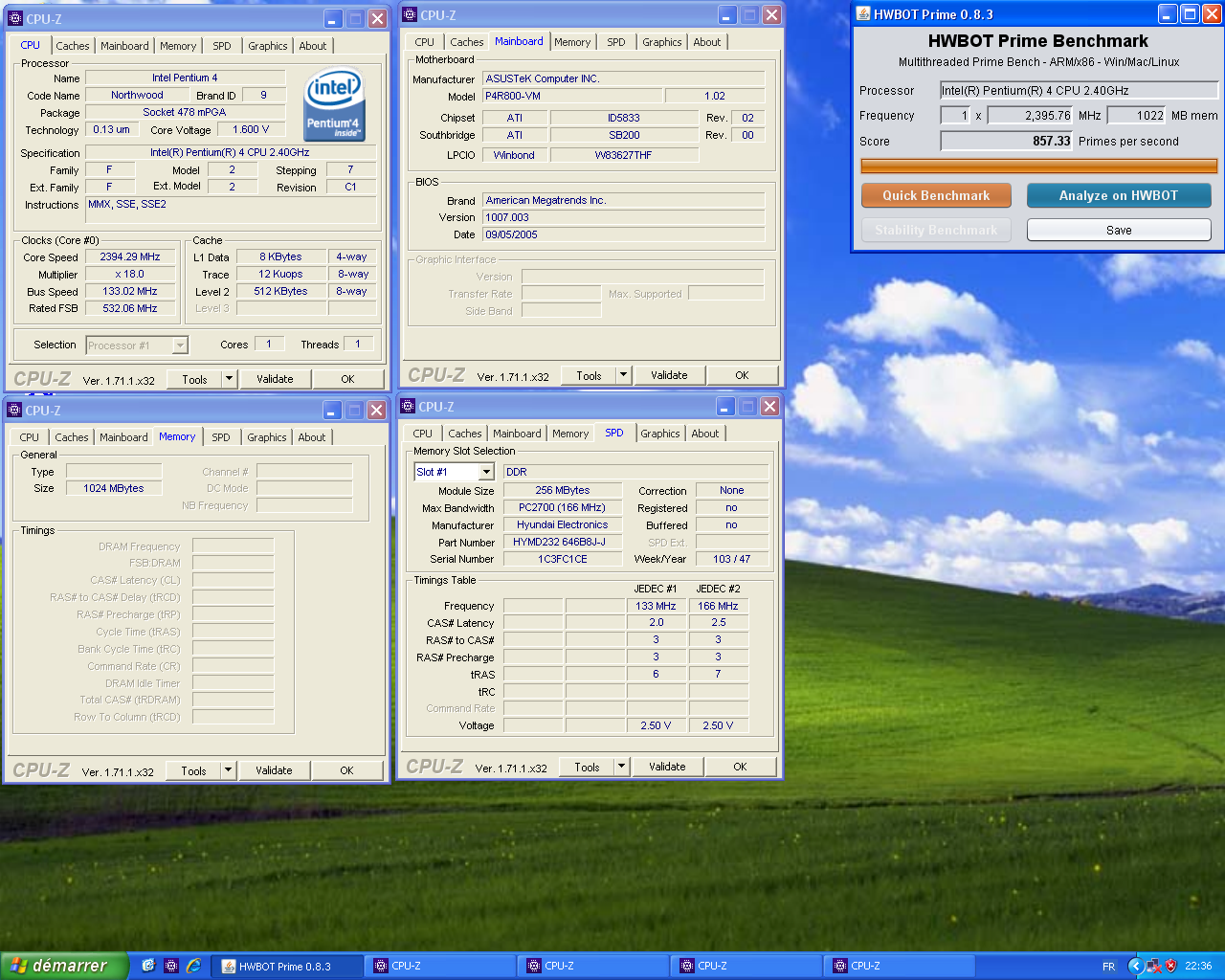This screenshot has width=1225, height=980.
Task: Open the About tab in CPU-Z Mainboard window
Action: (x=707, y=42)
